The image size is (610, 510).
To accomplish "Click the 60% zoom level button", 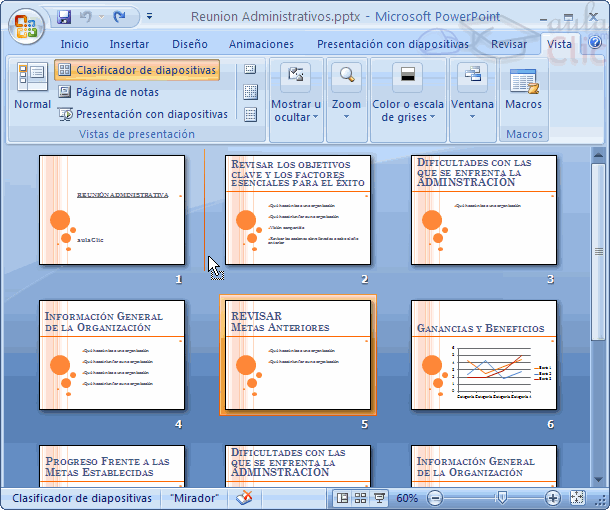I will pyautogui.click(x=407, y=498).
